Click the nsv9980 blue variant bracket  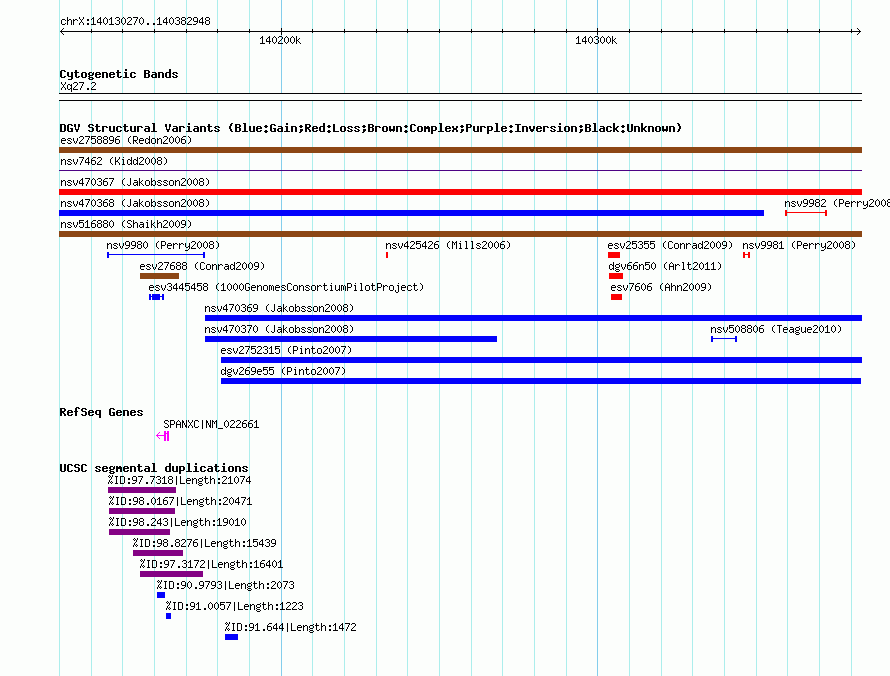click(x=156, y=255)
